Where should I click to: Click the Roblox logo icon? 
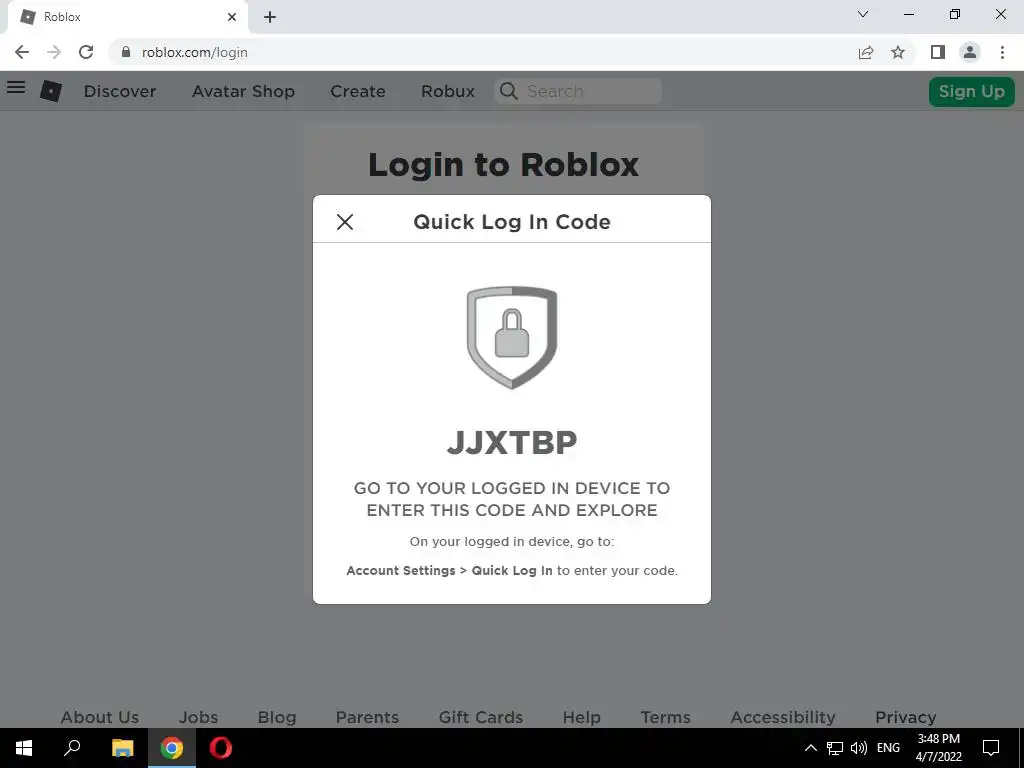[x=51, y=91]
